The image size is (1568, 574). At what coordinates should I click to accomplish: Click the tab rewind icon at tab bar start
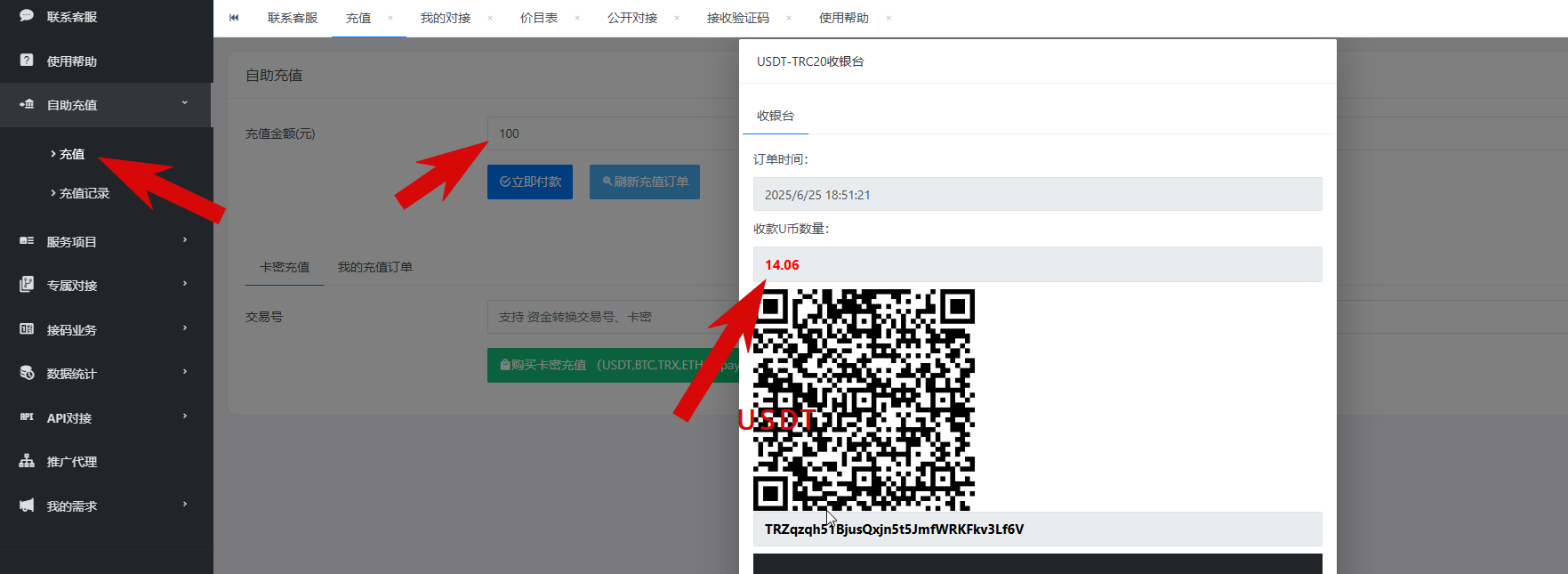(234, 18)
